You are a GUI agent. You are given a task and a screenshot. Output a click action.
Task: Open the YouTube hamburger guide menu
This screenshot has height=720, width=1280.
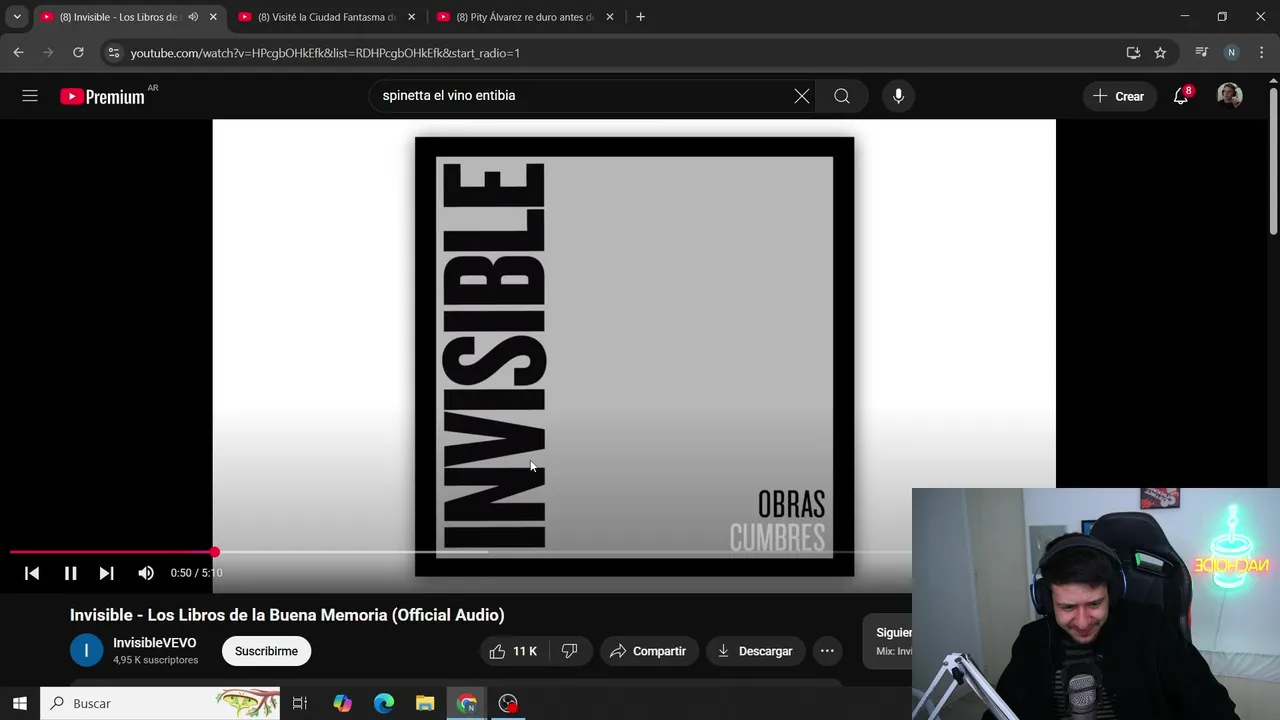pos(30,96)
